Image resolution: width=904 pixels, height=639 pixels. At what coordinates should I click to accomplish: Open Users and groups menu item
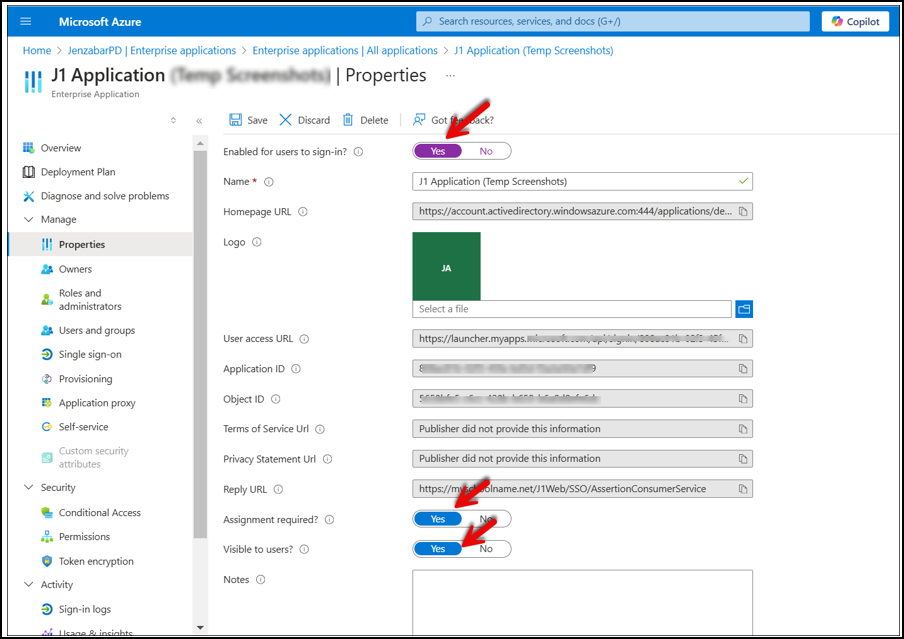97,330
